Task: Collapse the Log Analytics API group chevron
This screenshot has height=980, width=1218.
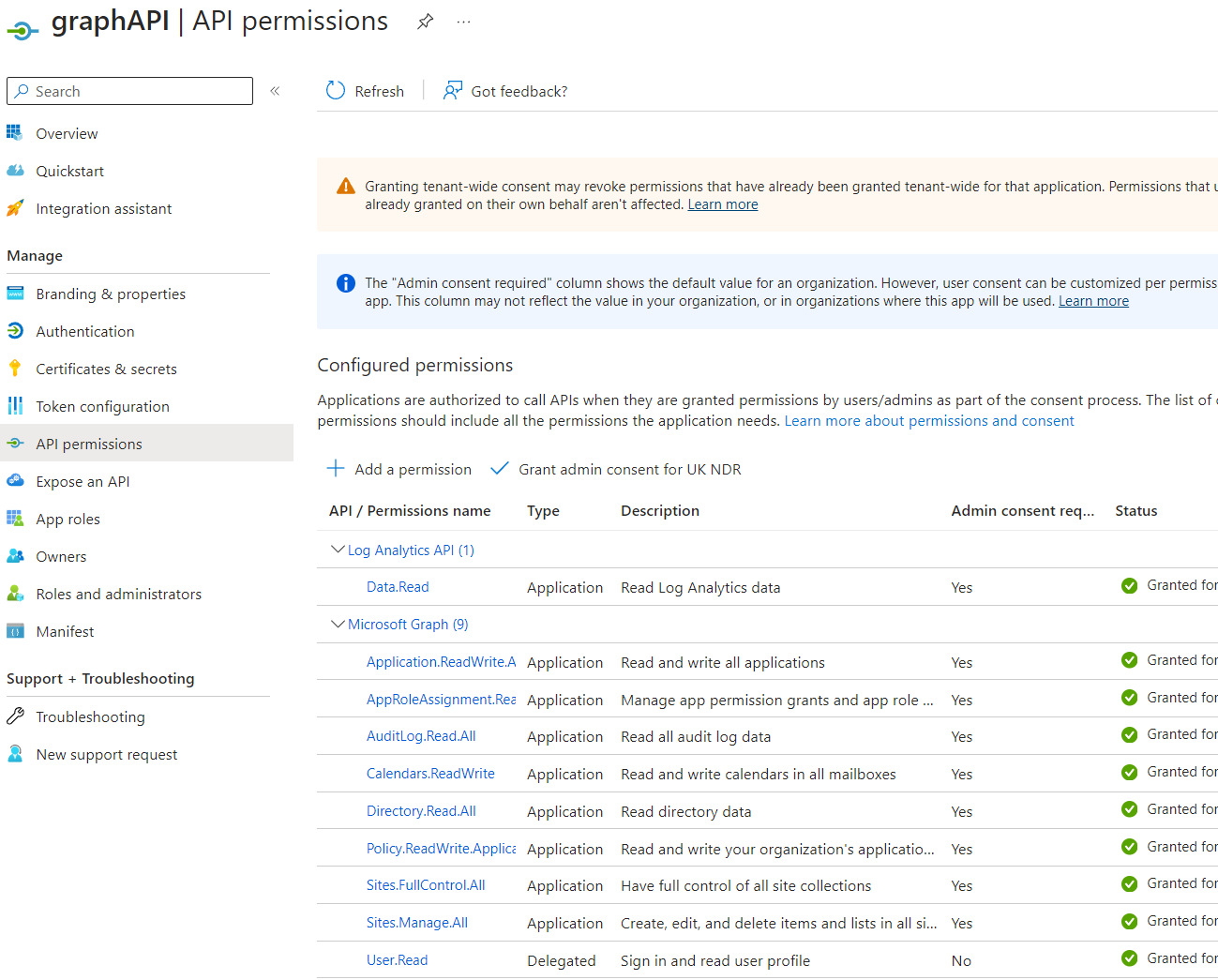Action: coord(338,550)
